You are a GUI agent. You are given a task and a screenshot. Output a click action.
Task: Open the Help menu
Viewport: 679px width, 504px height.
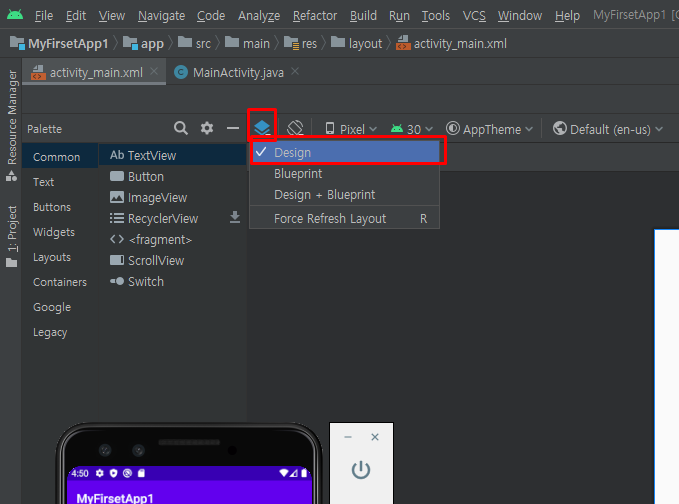point(567,16)
